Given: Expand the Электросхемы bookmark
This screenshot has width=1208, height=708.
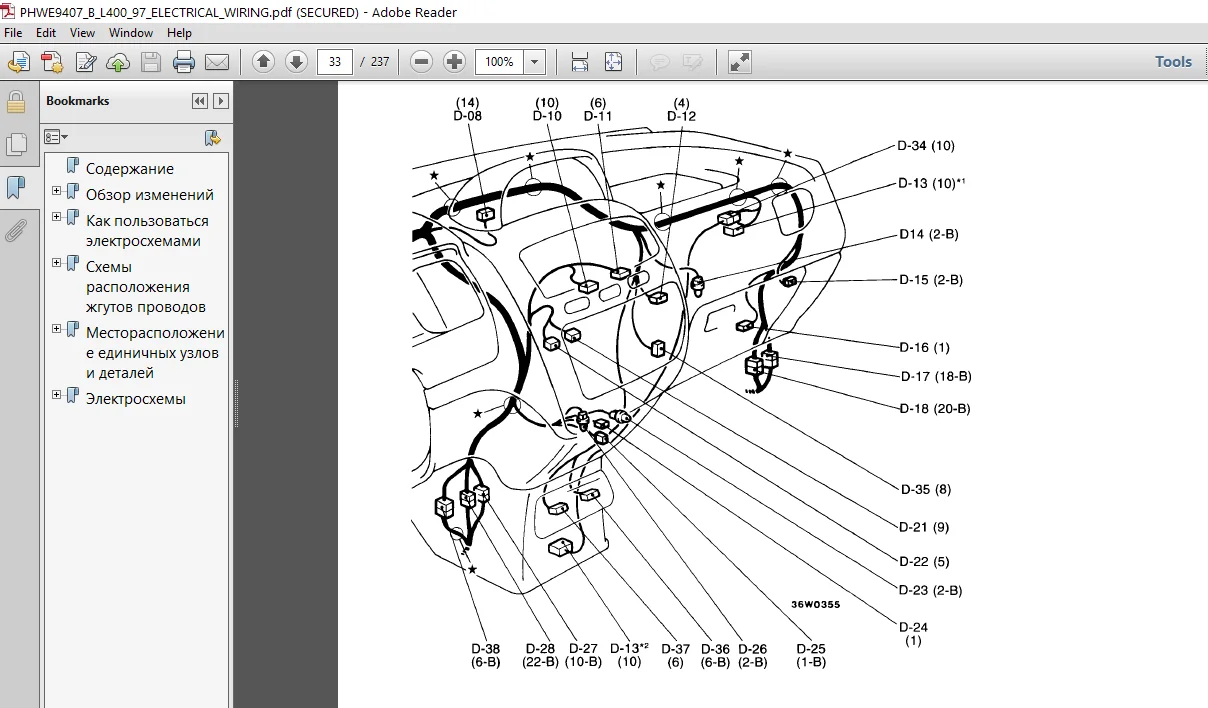Looking at the screenshot, I should (56, 395).
